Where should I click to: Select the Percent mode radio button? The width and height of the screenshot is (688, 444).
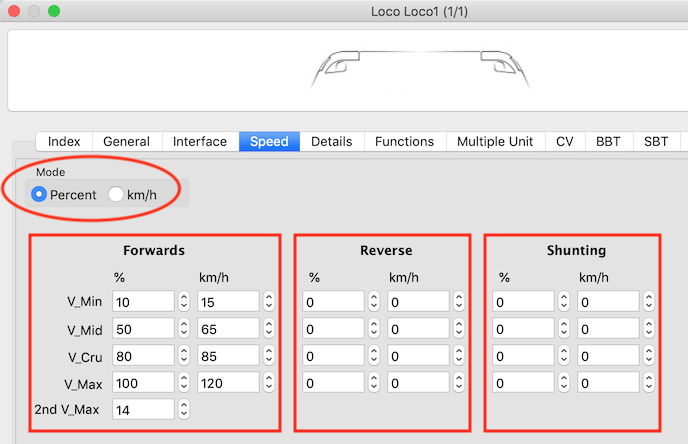tap(40, 194)
